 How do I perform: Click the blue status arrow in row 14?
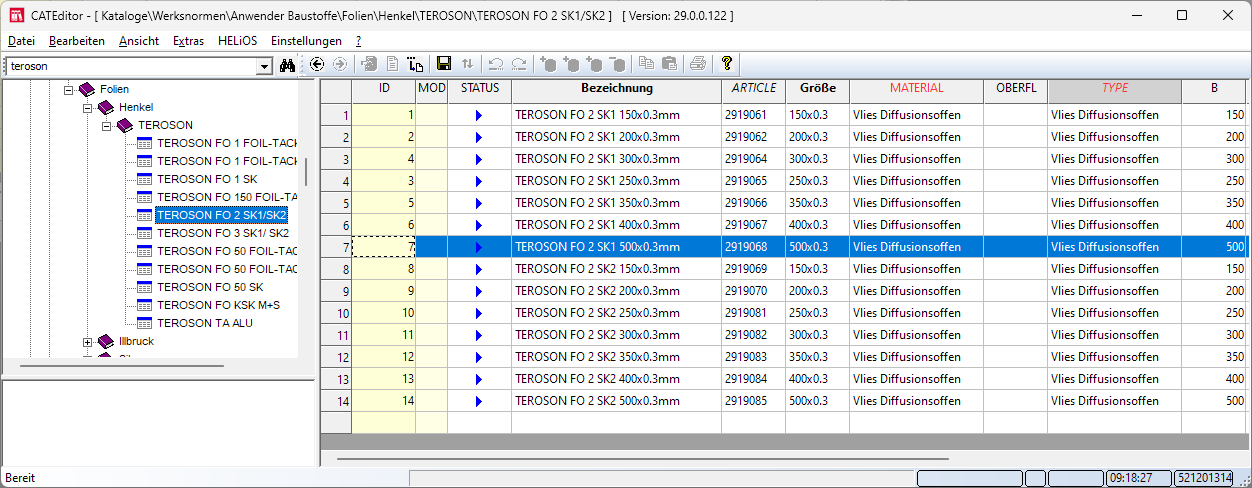pyautogui.click(x=479, y=401)
